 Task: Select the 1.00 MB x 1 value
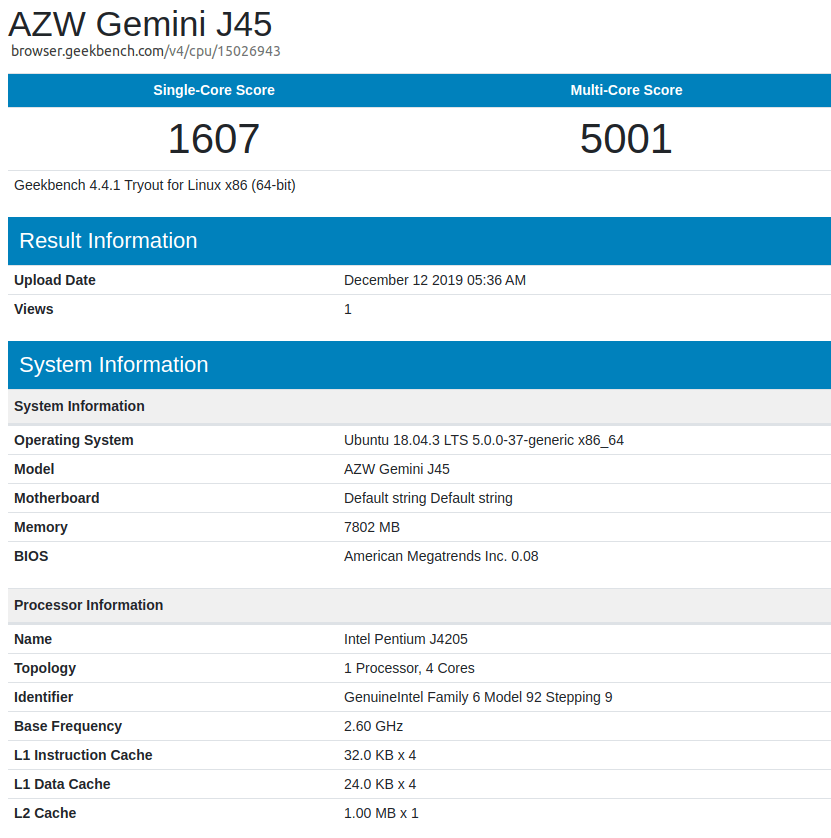[381, 813]
